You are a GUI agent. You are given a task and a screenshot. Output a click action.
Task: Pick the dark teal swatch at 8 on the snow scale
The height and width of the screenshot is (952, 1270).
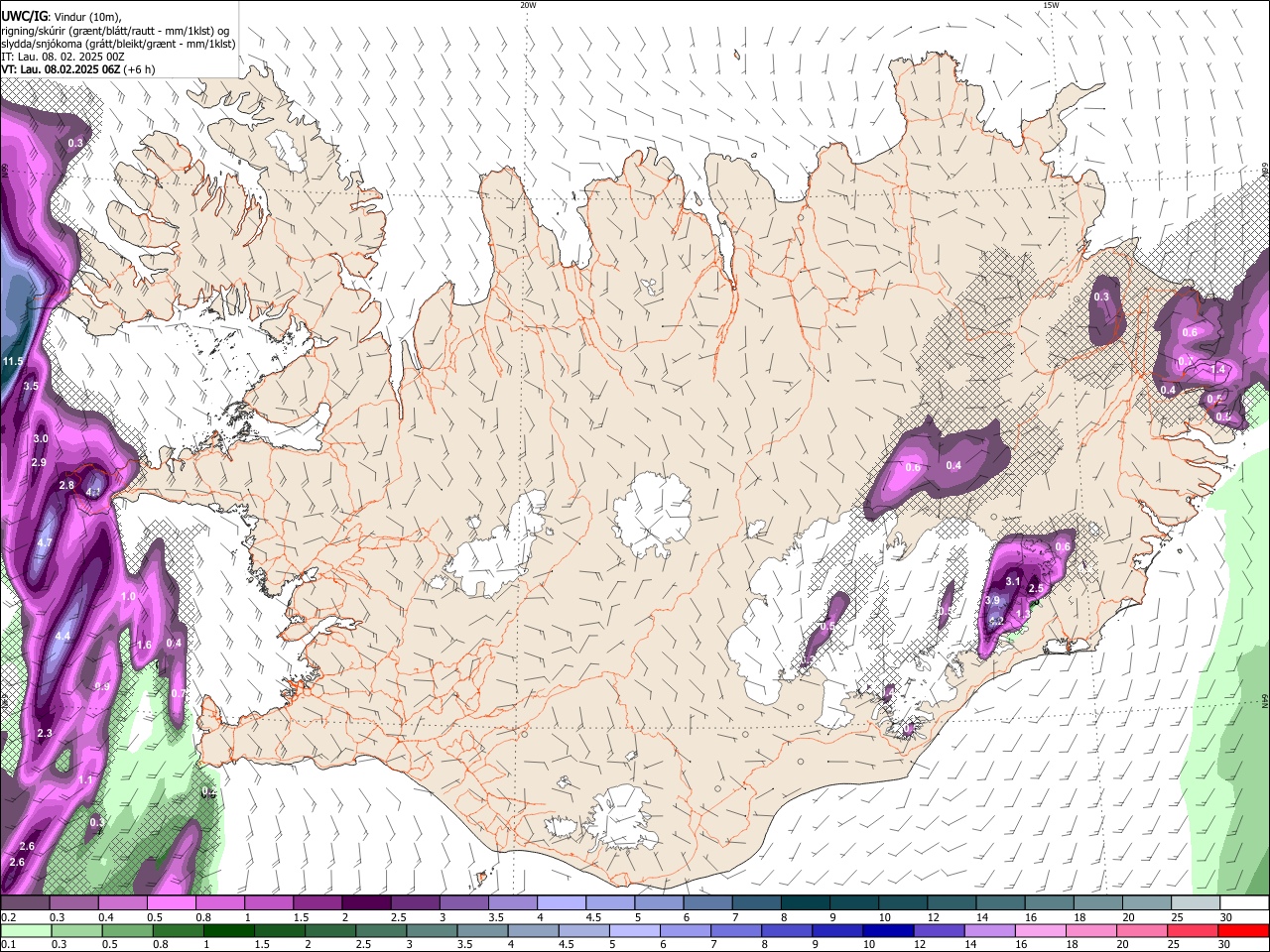click(x=806, y=902)
